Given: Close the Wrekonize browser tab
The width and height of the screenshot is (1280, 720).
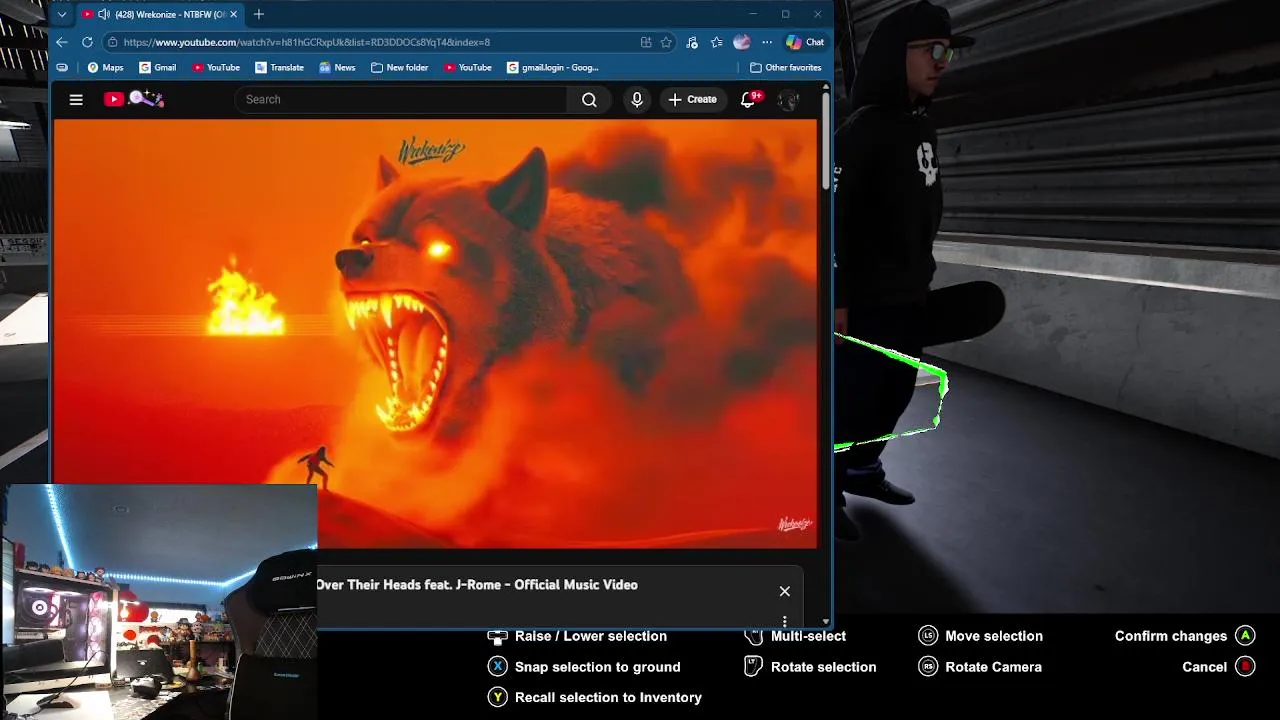Looking at the screenshot, I should [233, 14].
